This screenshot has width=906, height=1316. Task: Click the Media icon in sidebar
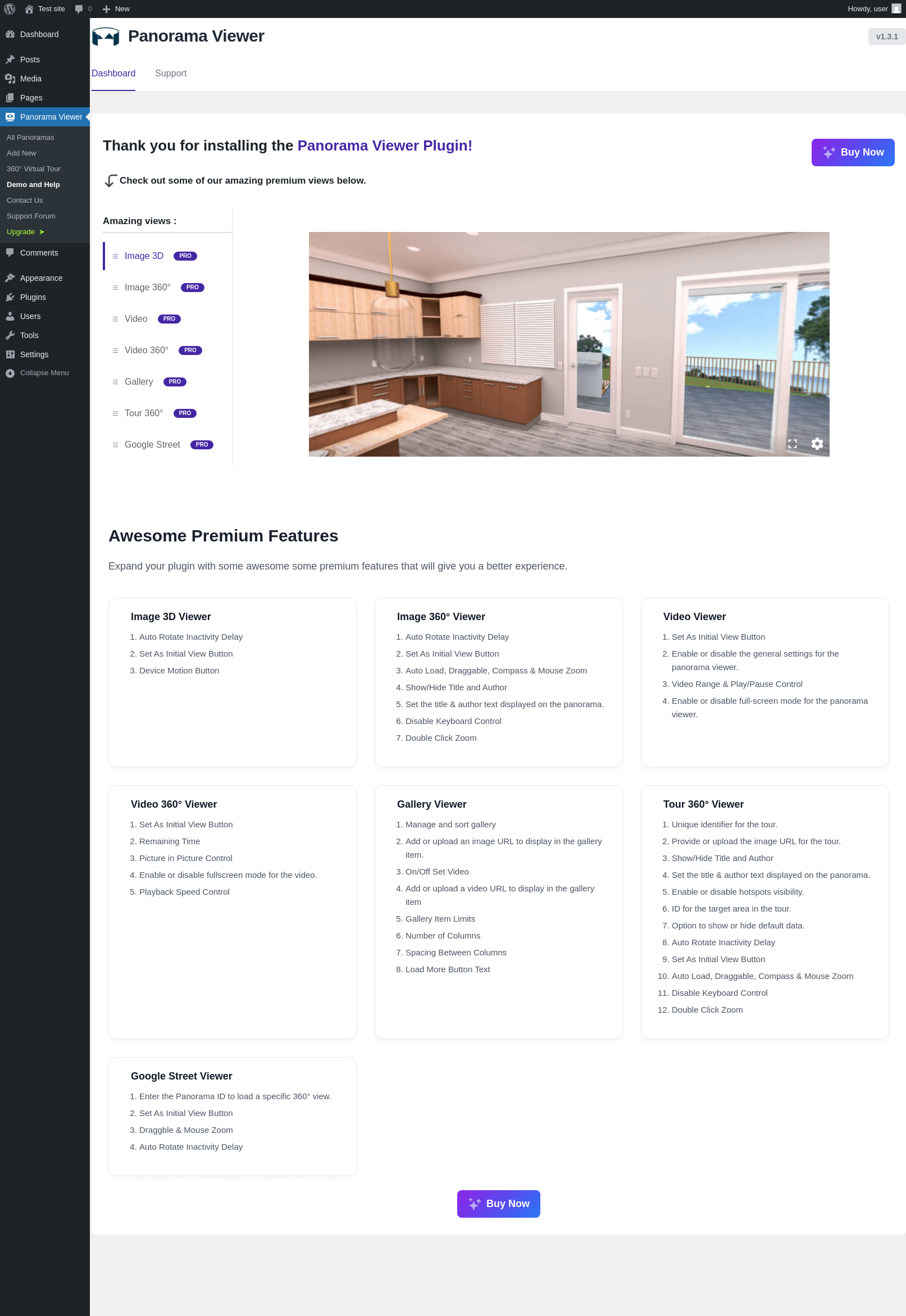click(x=10, y=79)
